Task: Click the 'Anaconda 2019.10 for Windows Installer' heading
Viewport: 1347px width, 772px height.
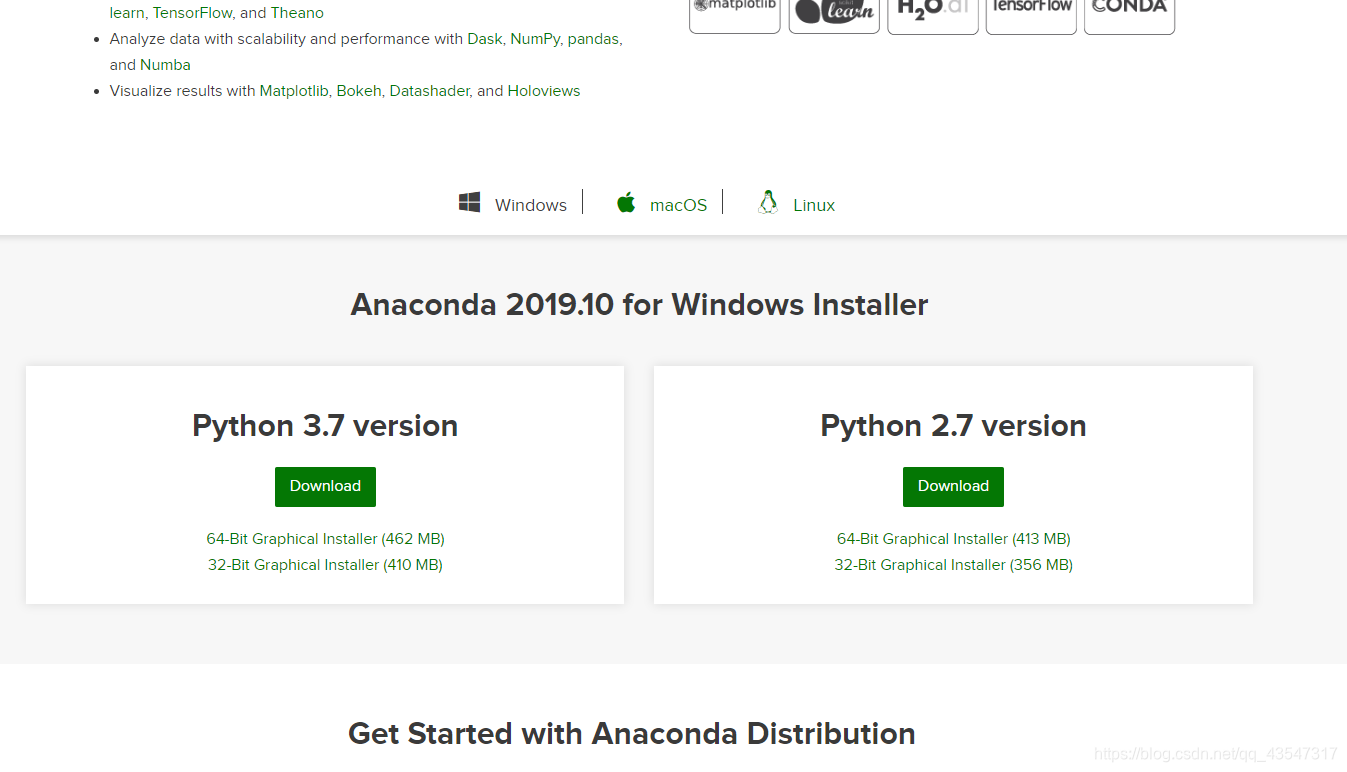Action: click(x=639, y=304)
